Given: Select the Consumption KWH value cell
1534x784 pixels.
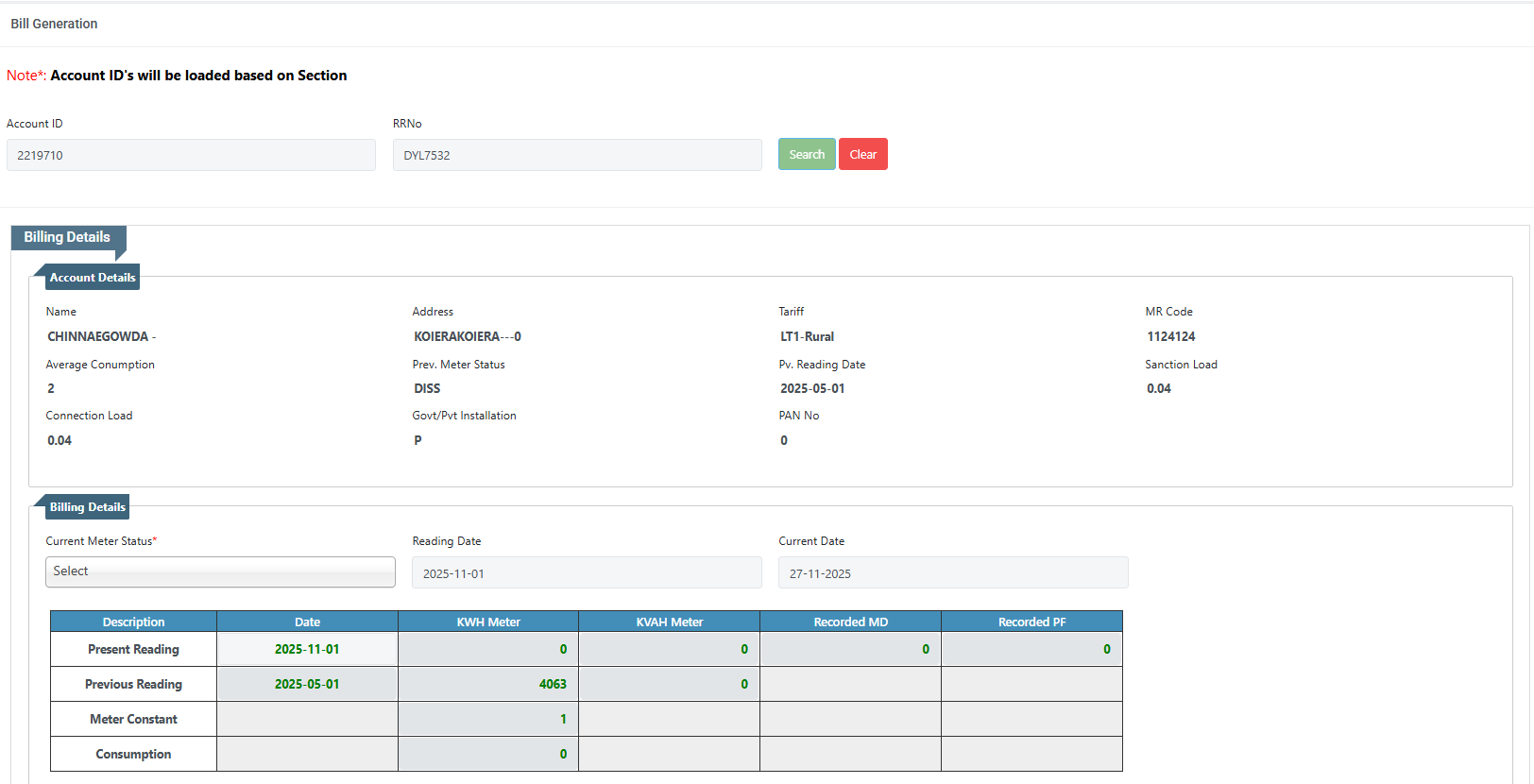Looking at the screenshot, I should point(488,754).
